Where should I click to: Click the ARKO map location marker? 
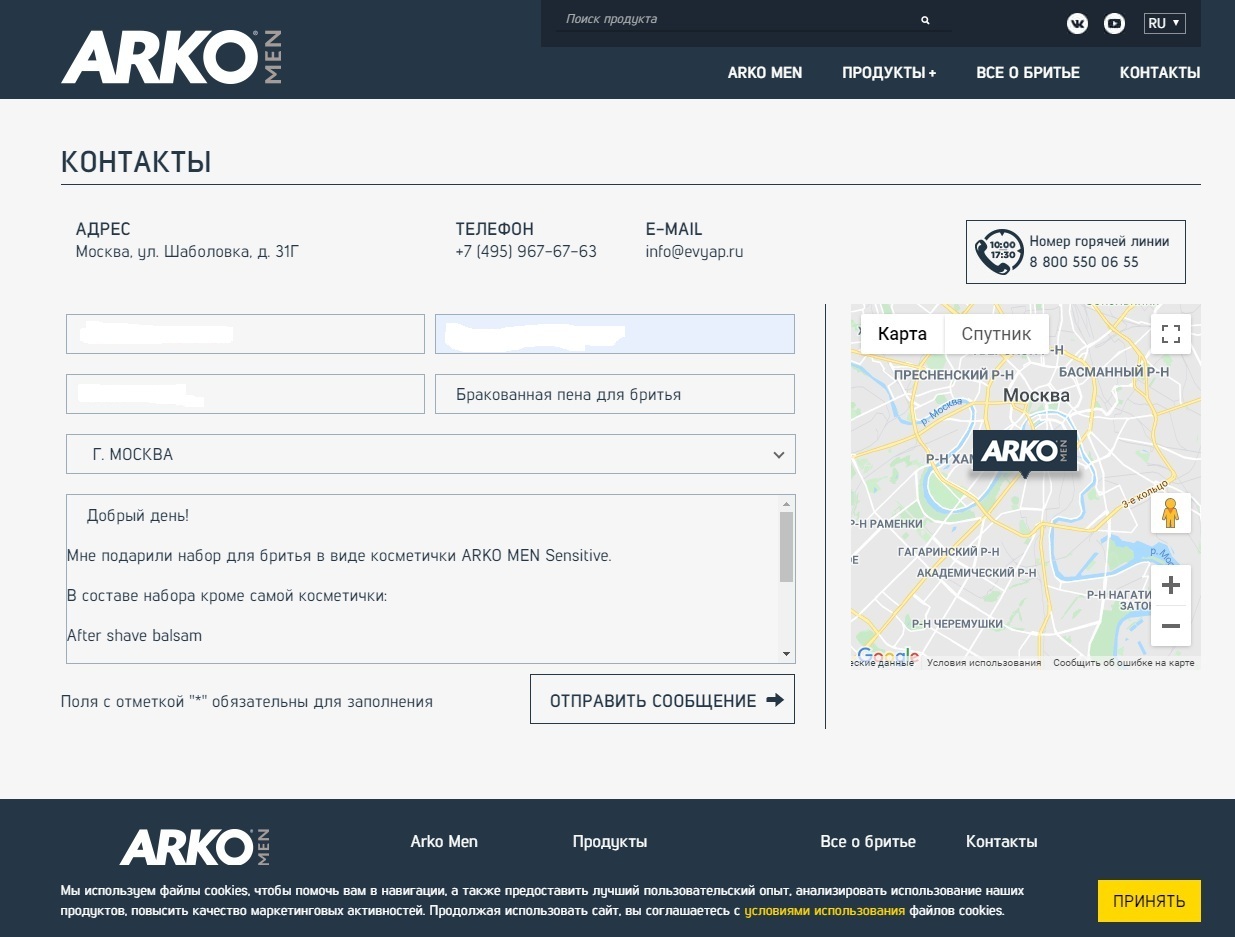(x=1024, y=452)
